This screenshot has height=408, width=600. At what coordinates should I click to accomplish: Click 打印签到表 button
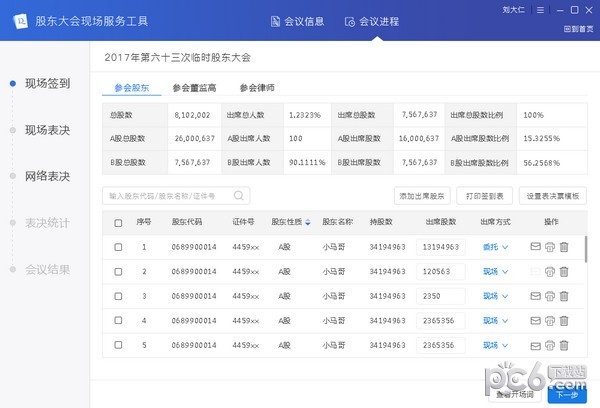click(484, 196)
